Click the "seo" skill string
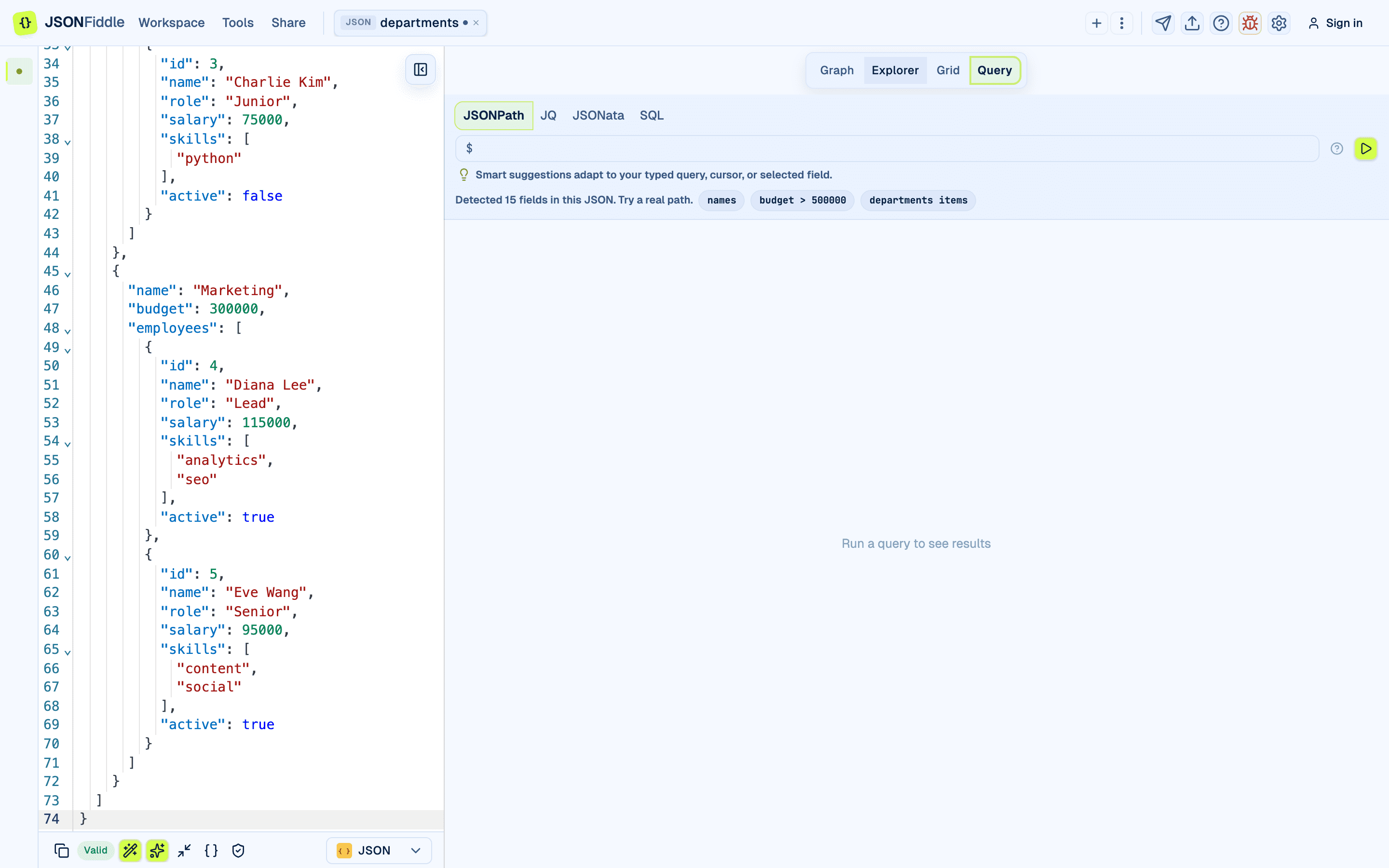 point(197,479)
